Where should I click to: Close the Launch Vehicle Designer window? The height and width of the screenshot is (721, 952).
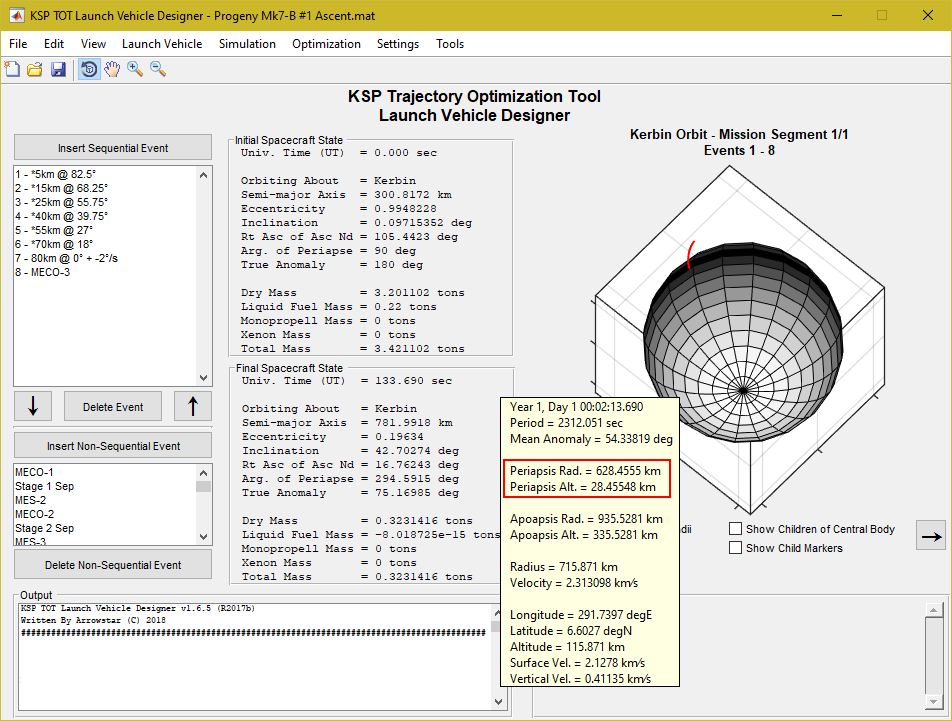click(928, 16)
